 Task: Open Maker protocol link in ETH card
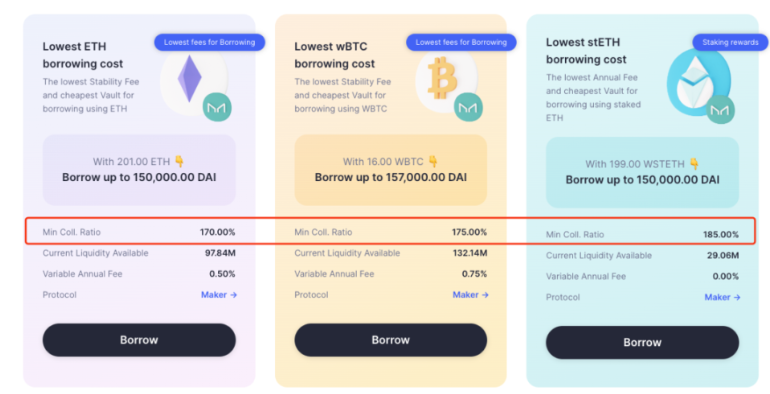[x=219, y=295]
